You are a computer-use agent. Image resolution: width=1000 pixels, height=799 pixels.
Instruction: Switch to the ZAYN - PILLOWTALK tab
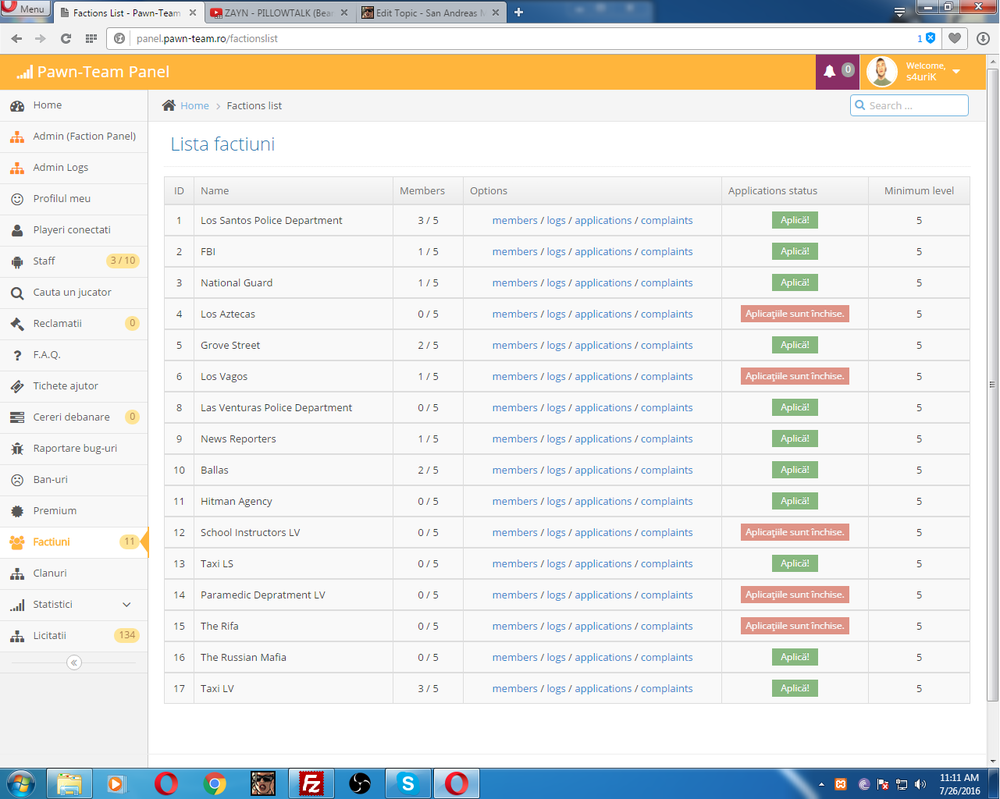pyautogui.click(x=280, y=13)
